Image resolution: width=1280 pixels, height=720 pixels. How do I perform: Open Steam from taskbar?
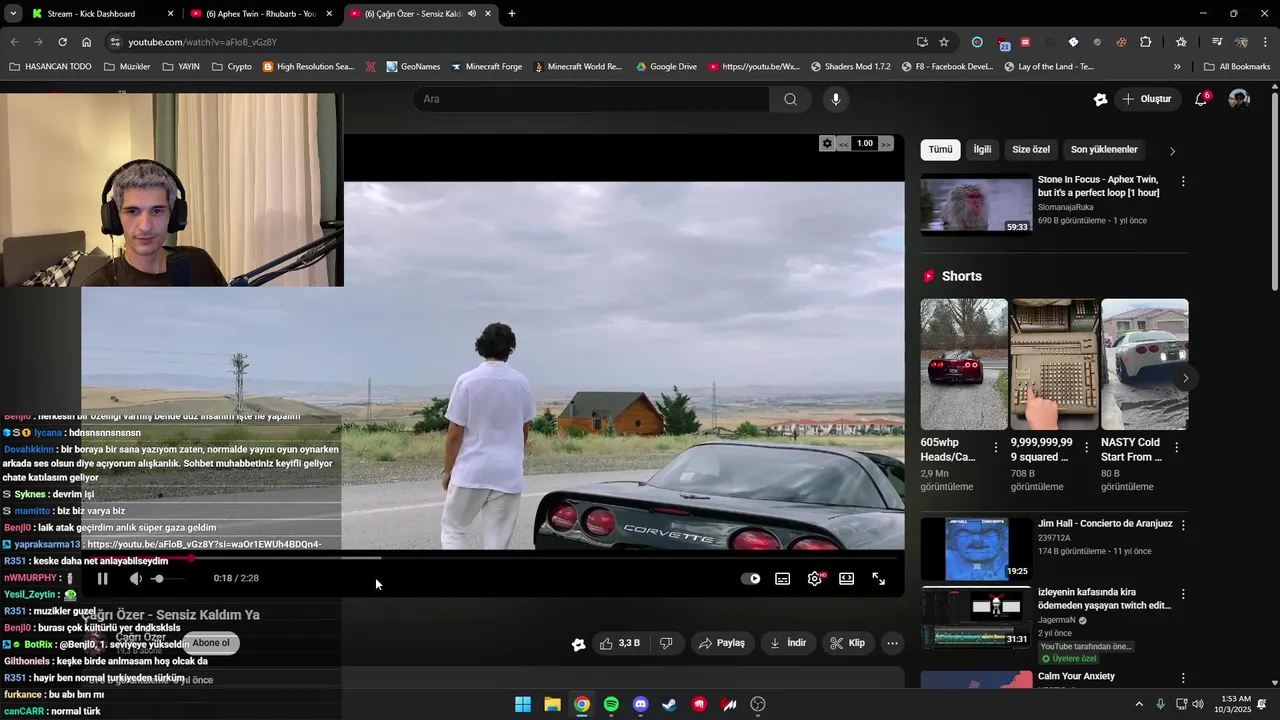click(670, 704)
